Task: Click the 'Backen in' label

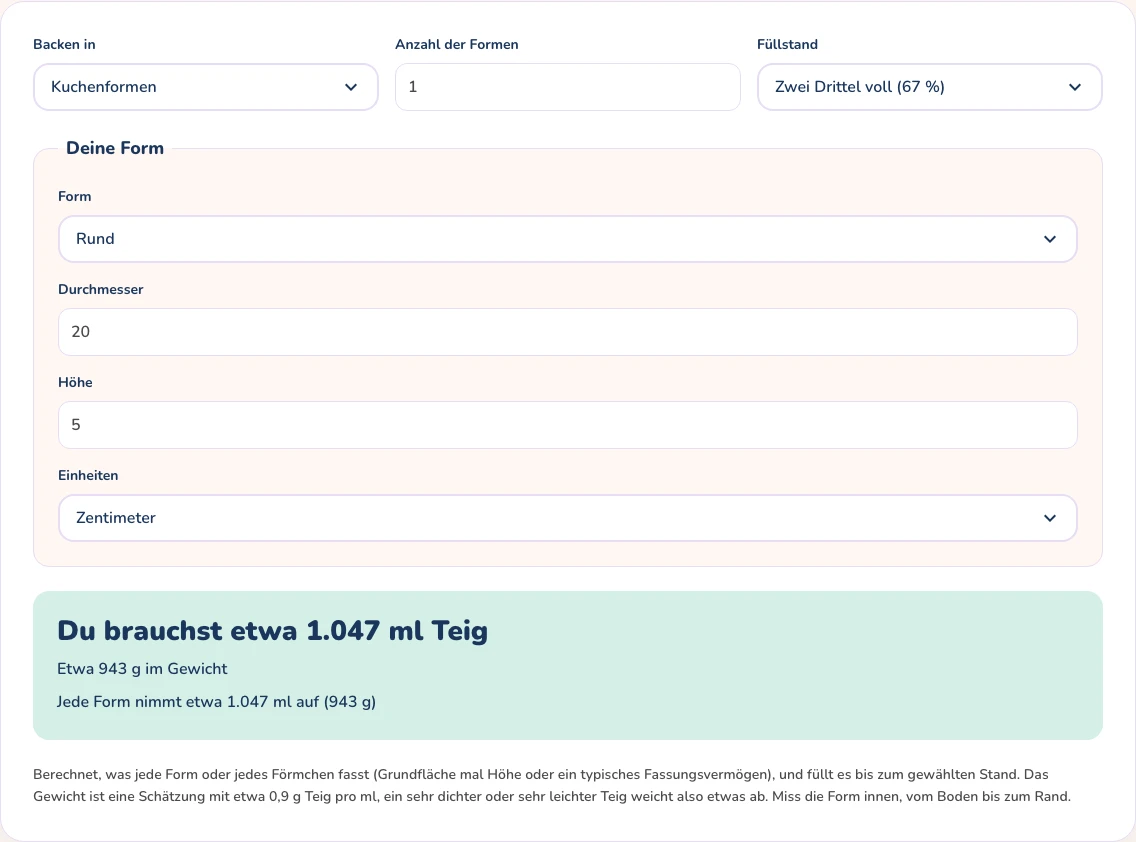Action: (x=64, y=44)
